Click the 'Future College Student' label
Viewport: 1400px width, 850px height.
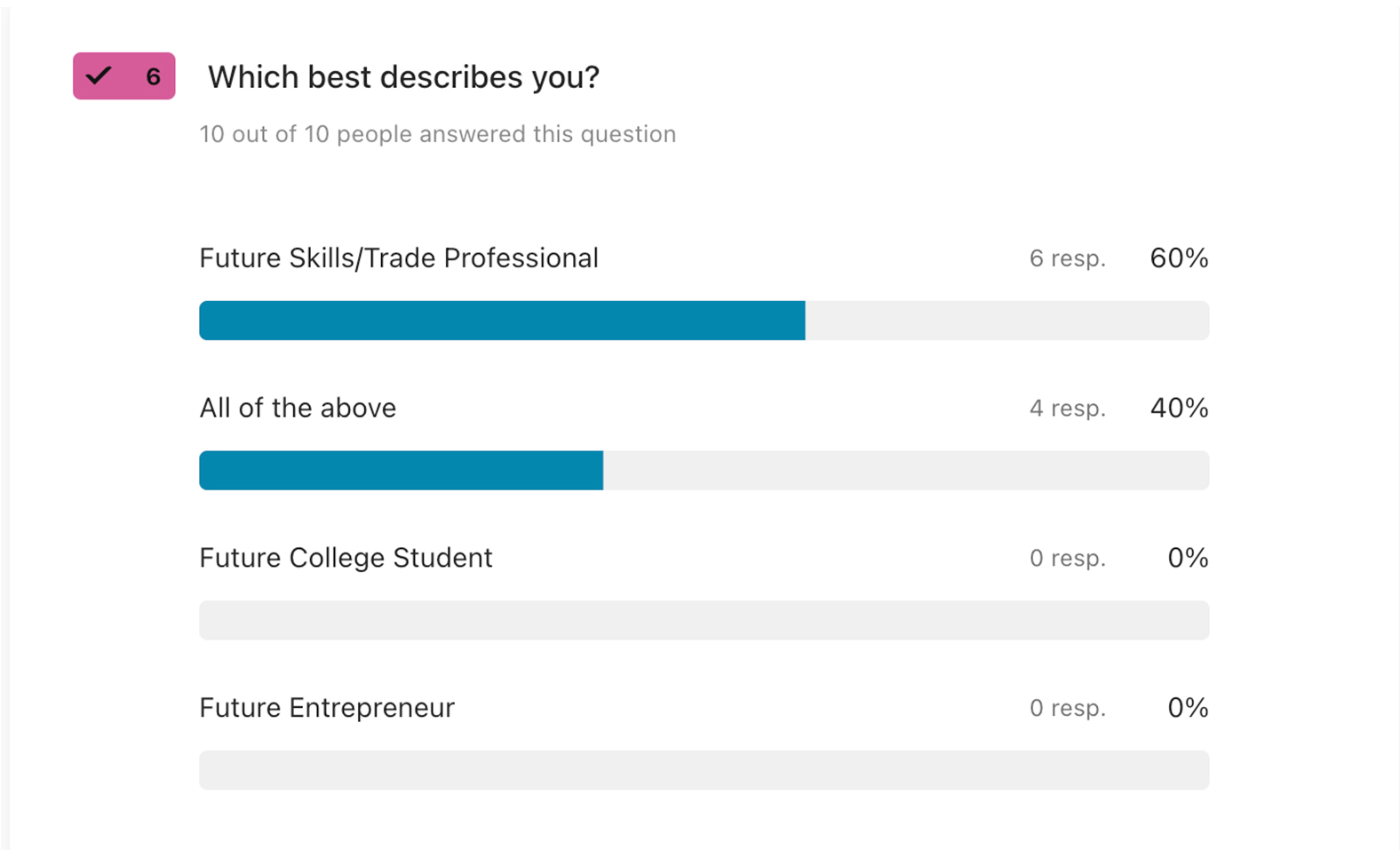click(x=346, y=558)
